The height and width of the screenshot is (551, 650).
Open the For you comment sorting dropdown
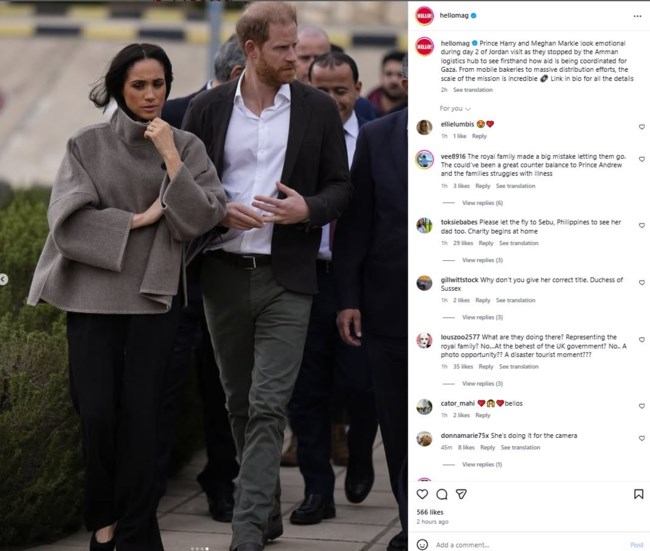455,109
